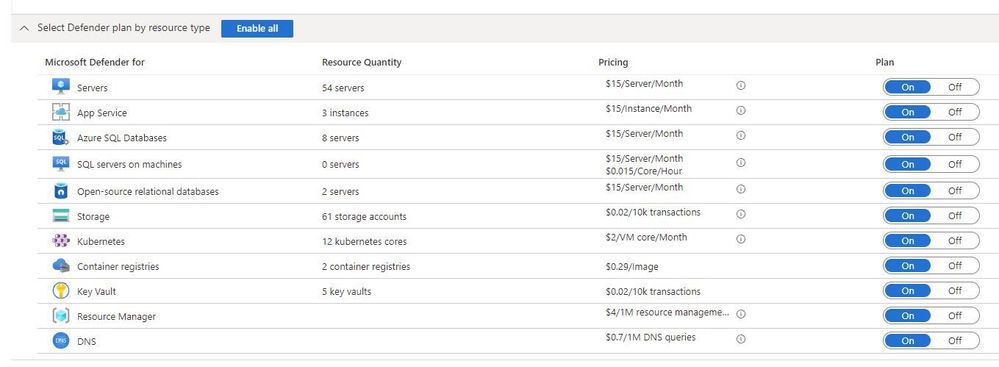The height and width of the screenshot is (367, 999).
Task: Click the '2 container registries' cell
Action: coord(366,266)
